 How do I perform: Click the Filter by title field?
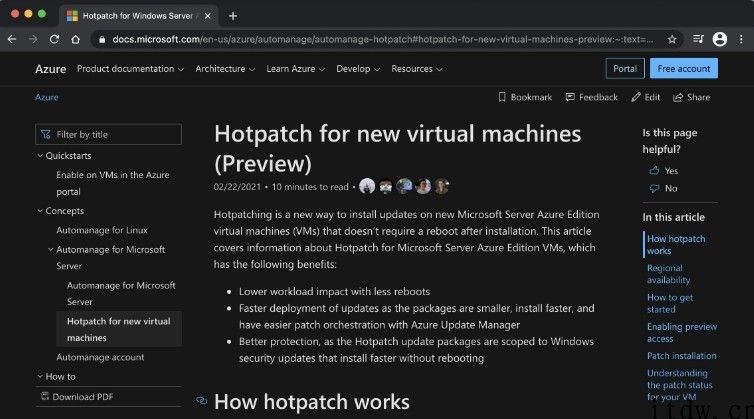pyautogui.click(x=108, y=134)
